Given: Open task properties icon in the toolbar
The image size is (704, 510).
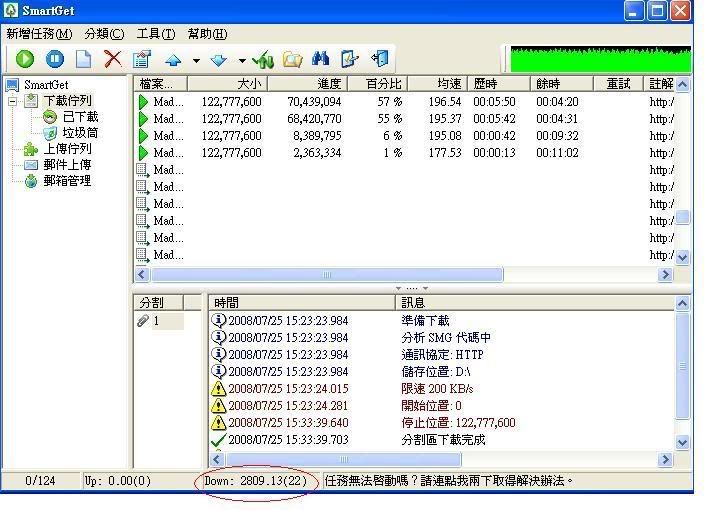Looking at the screenshot, I should coord(142,59).
